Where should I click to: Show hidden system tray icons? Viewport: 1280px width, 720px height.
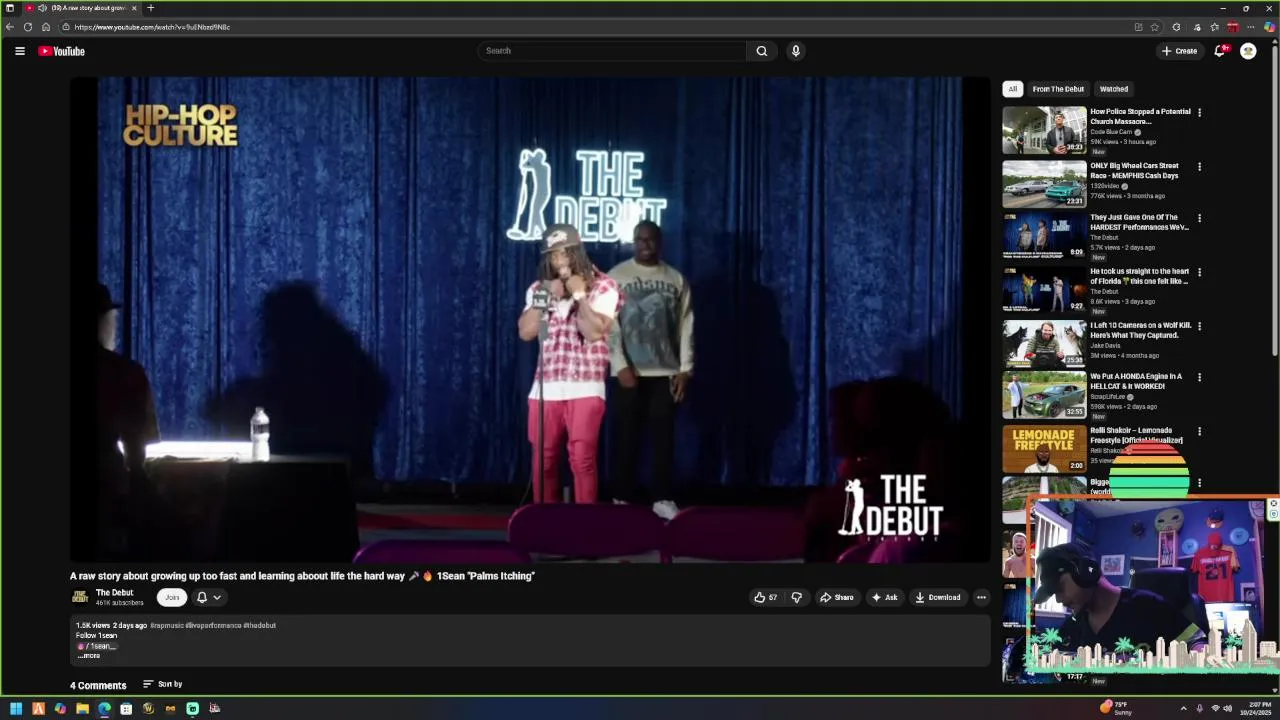tap(1183, 708)
